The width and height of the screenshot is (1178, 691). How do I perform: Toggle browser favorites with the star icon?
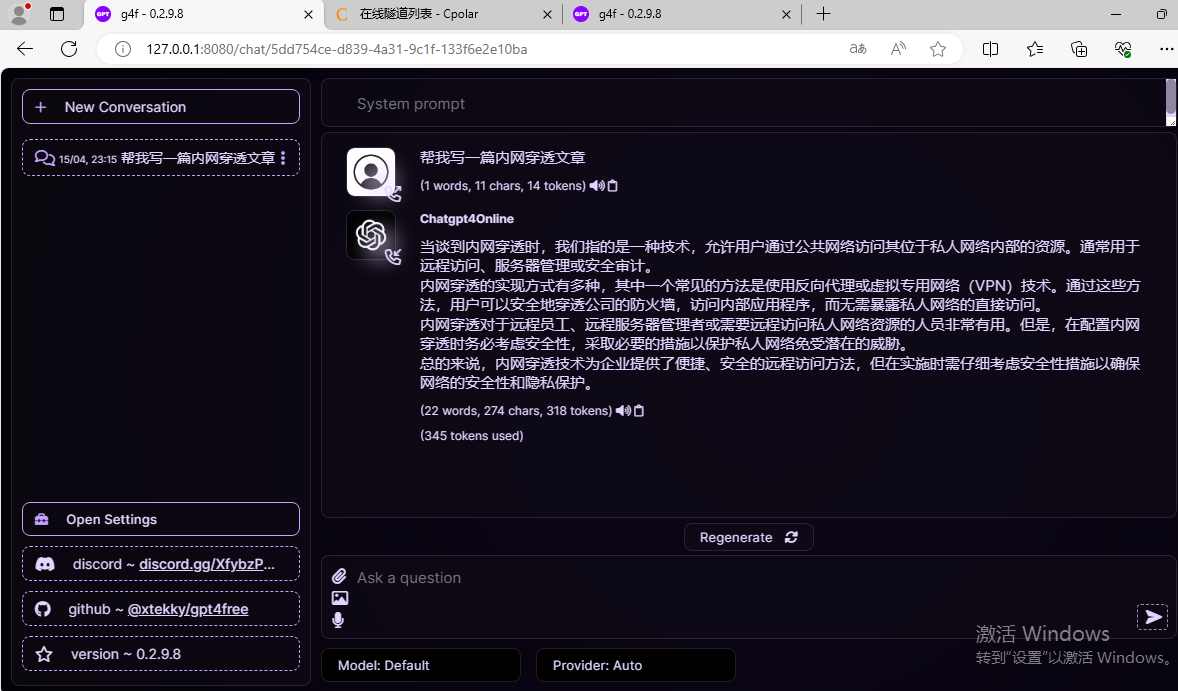pyautogui.click(x=937, y=48)
